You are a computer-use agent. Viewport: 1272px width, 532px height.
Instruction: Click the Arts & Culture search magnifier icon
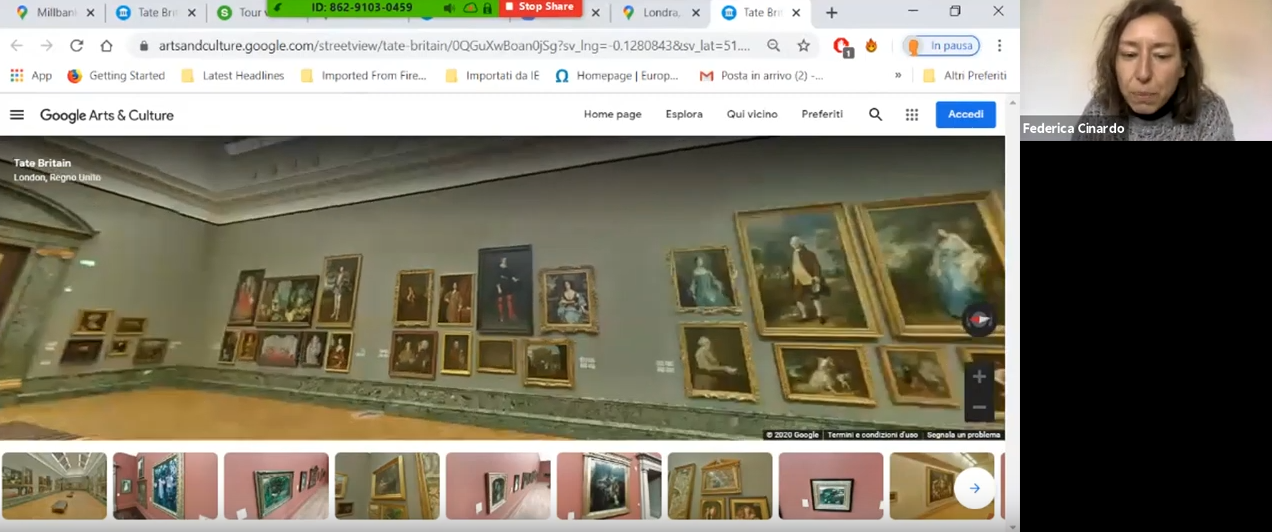coord(876,115)
